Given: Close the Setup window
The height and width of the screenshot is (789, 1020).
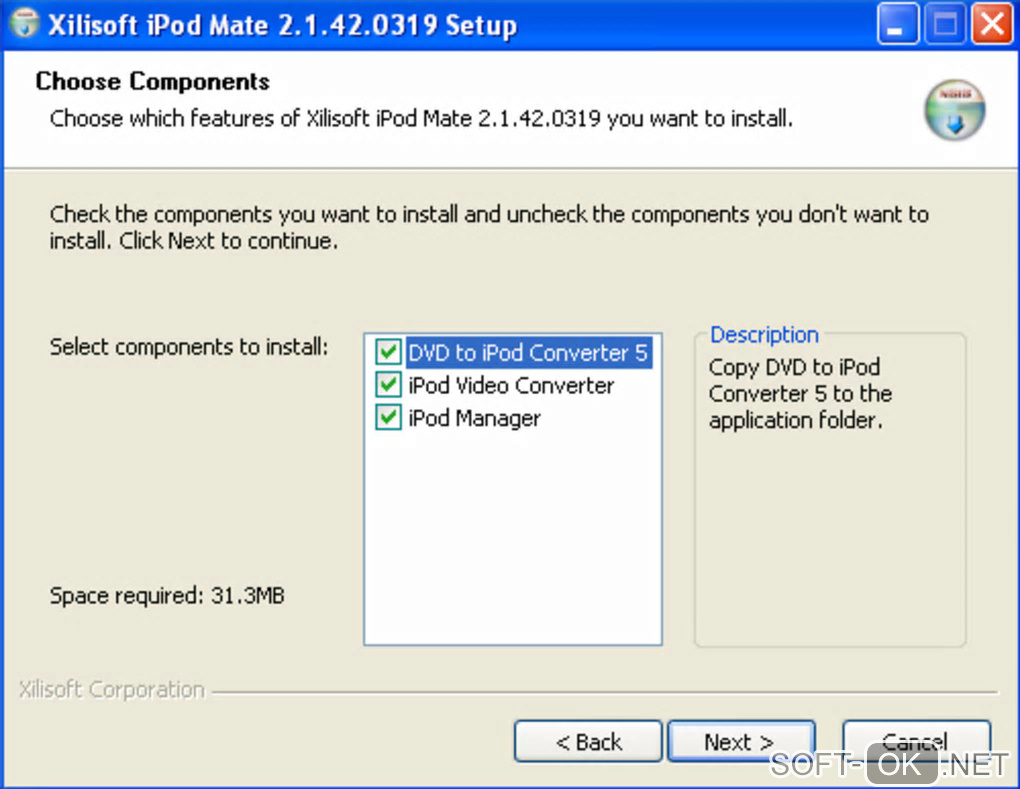Looking at the screenshot, I should coord(991,24).
